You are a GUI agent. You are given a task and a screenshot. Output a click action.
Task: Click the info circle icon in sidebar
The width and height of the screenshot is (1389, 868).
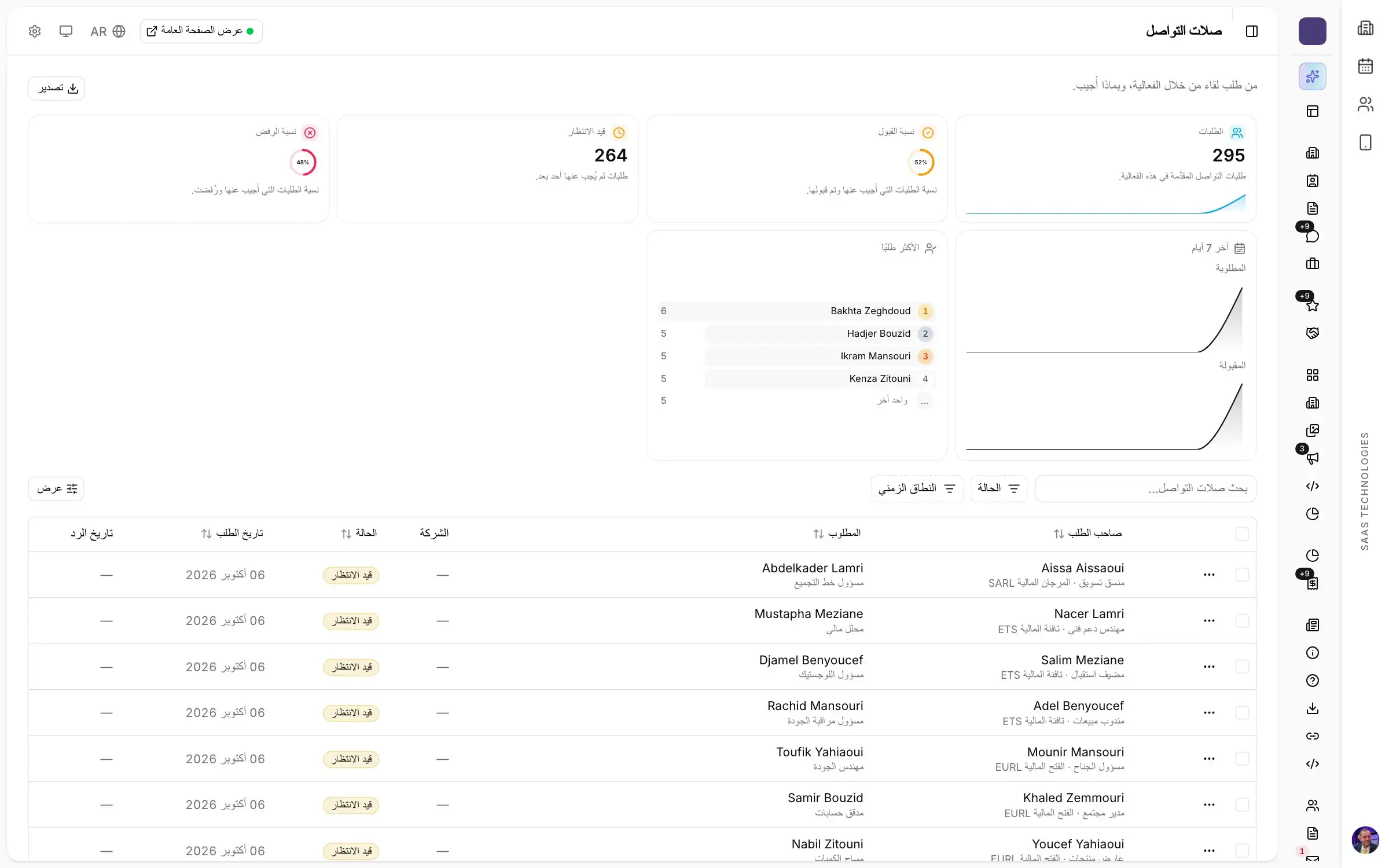1312,653
